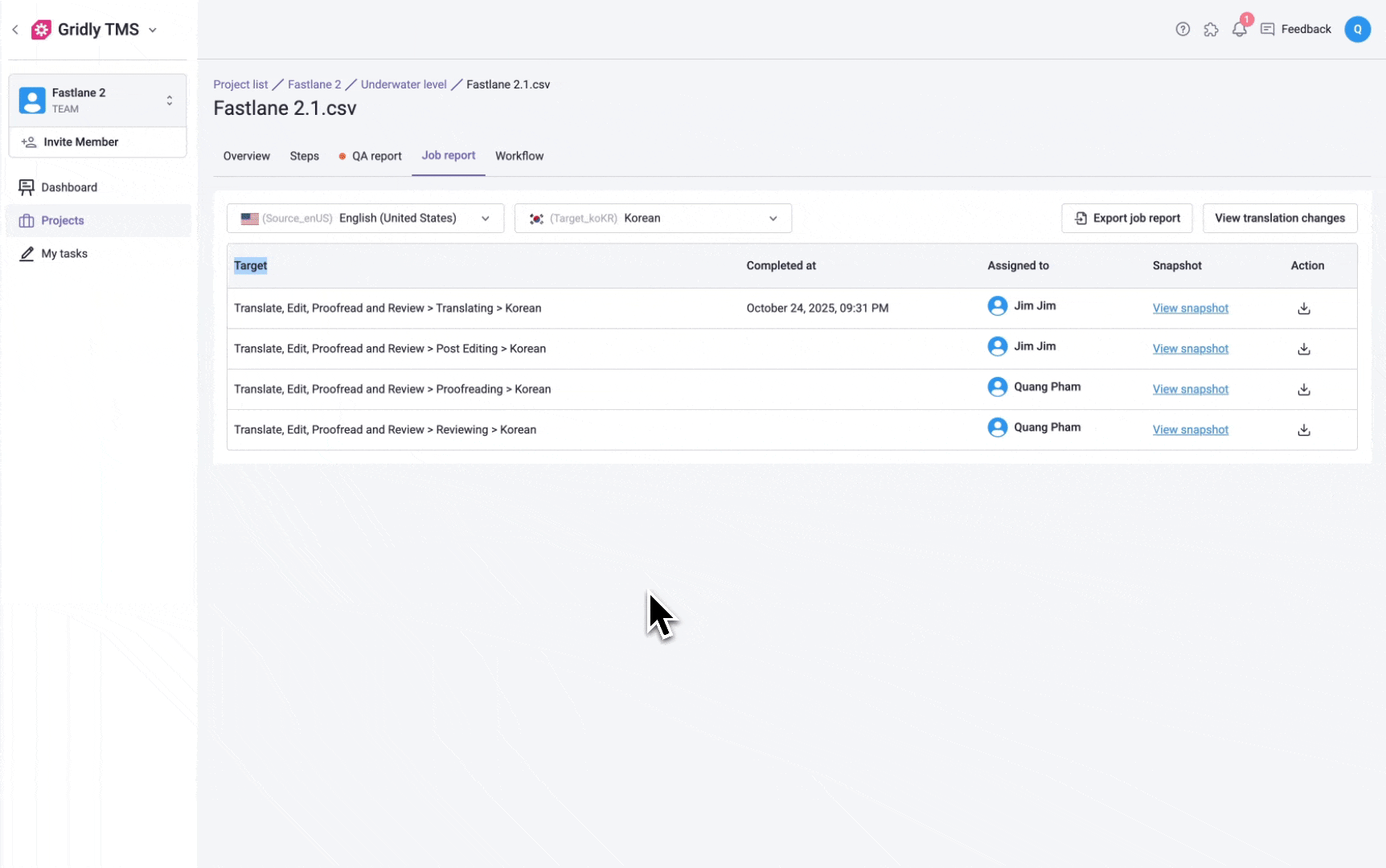Click the user avatar in top right

[1357, 29]
